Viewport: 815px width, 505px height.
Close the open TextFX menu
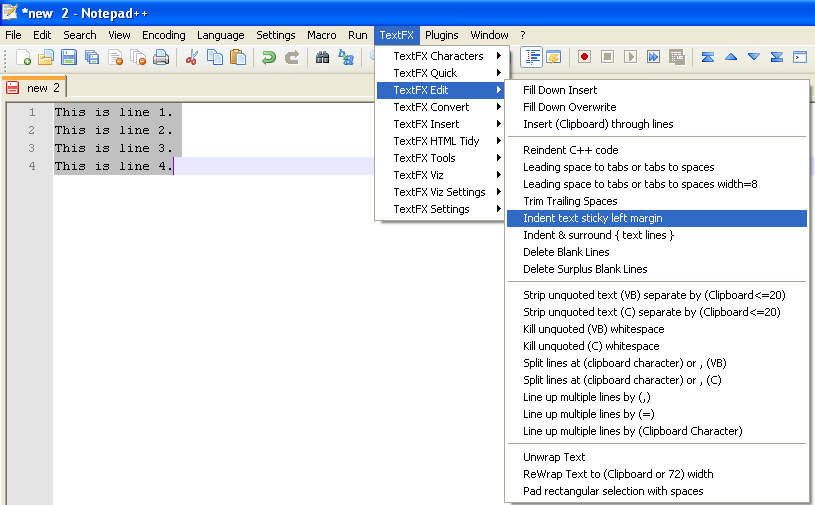[x=397, y=35]
